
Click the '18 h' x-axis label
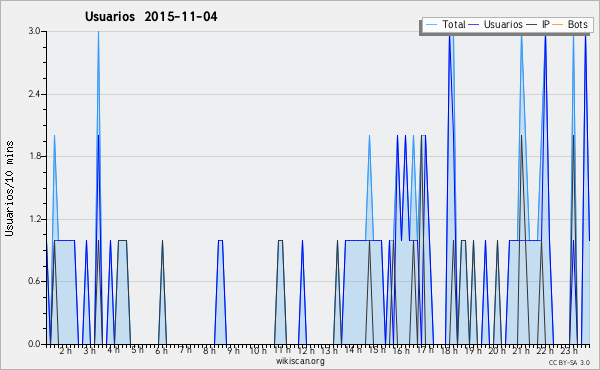449,351
